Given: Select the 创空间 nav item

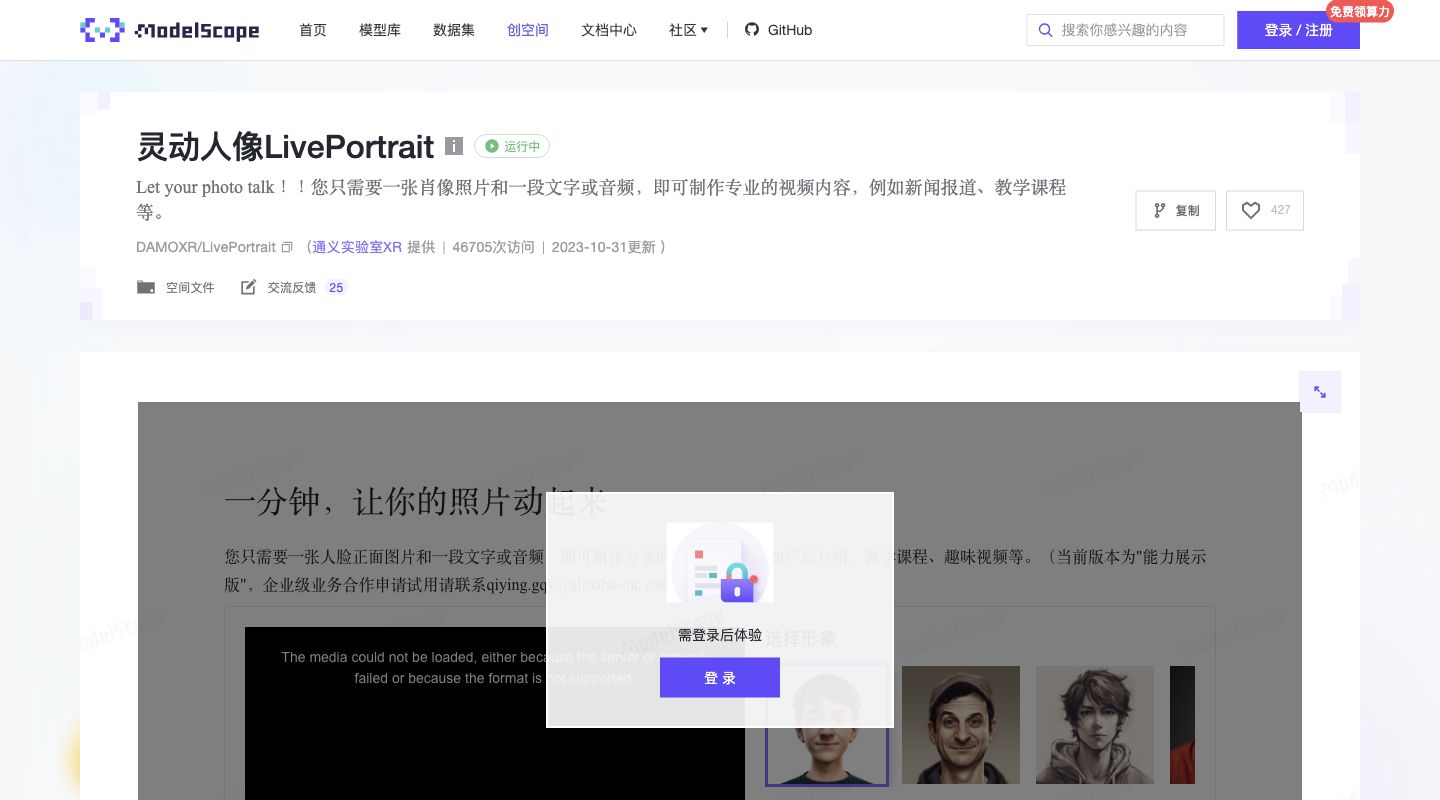Looking at the screenshot, I should click(528, 30).
